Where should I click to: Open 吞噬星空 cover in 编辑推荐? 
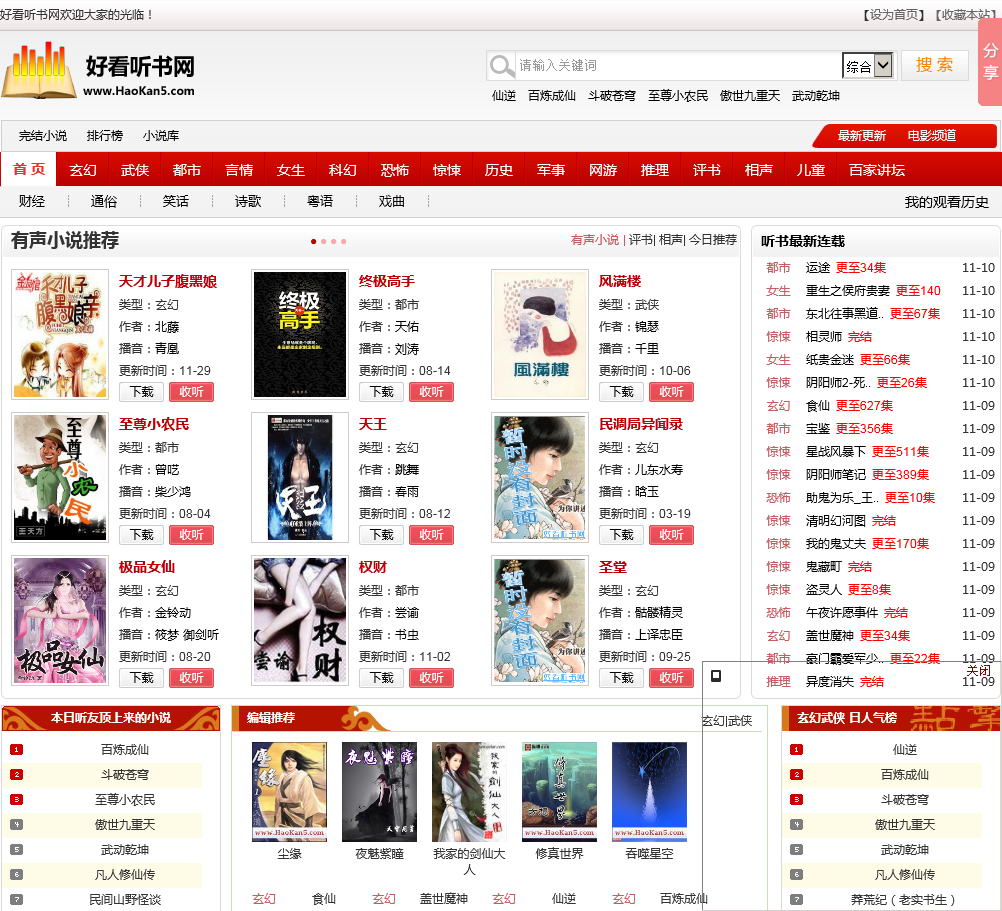point(649,792)
